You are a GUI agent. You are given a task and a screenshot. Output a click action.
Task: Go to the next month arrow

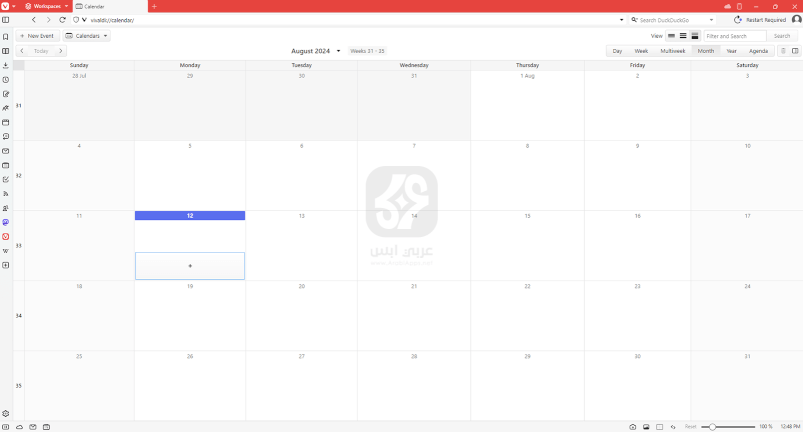pos(61,51)
